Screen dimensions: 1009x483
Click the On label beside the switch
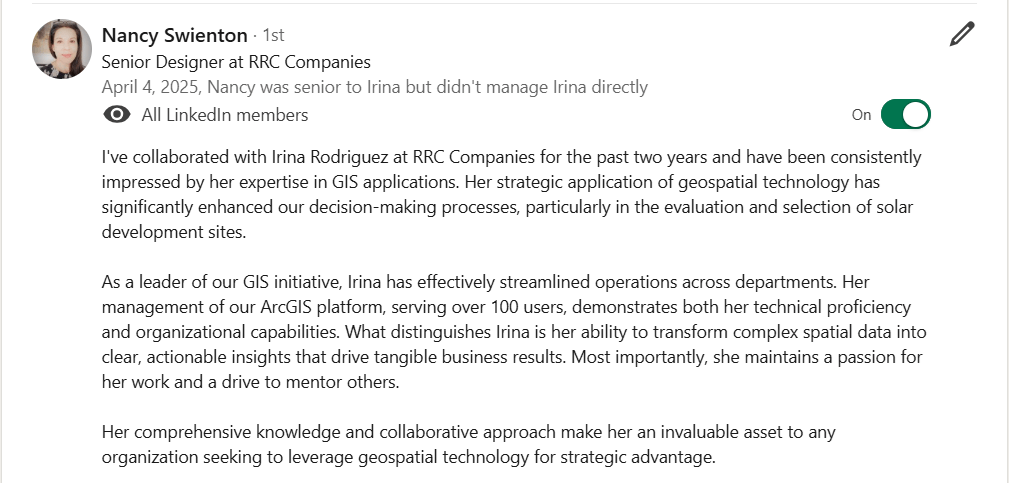861,115
